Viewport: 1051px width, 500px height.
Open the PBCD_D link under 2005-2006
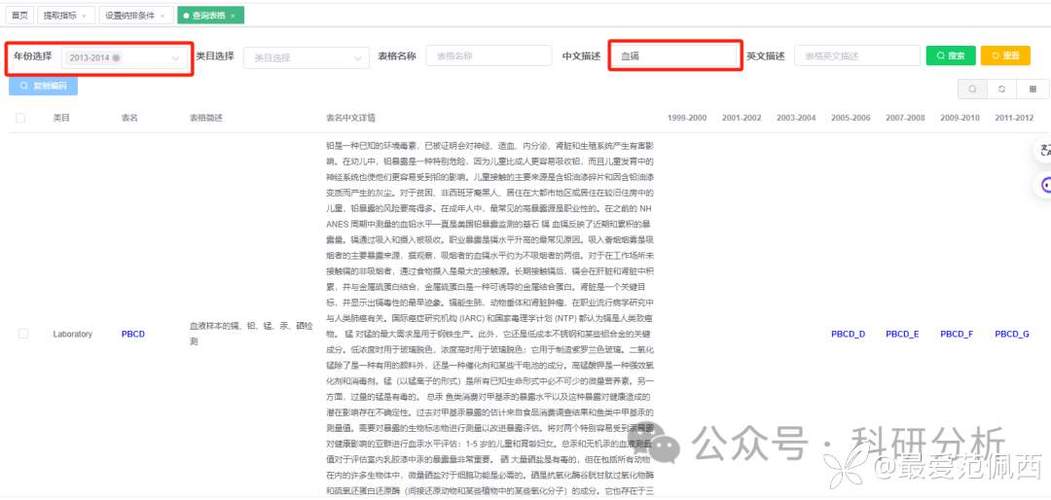(x=848, y=334)
